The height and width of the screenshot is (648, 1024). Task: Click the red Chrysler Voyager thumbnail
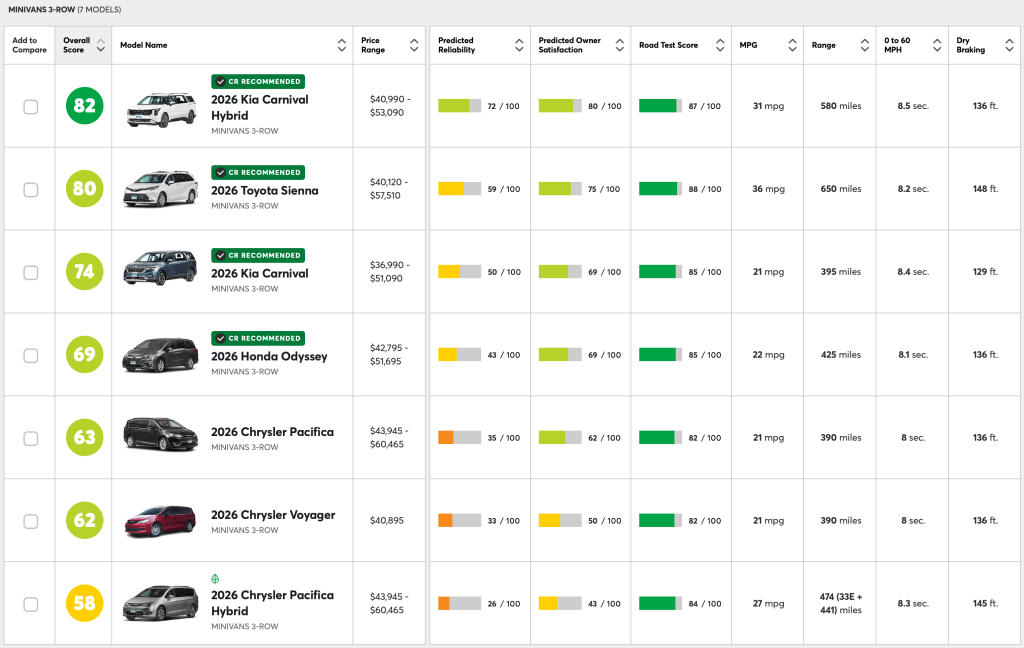pos(159,521)
